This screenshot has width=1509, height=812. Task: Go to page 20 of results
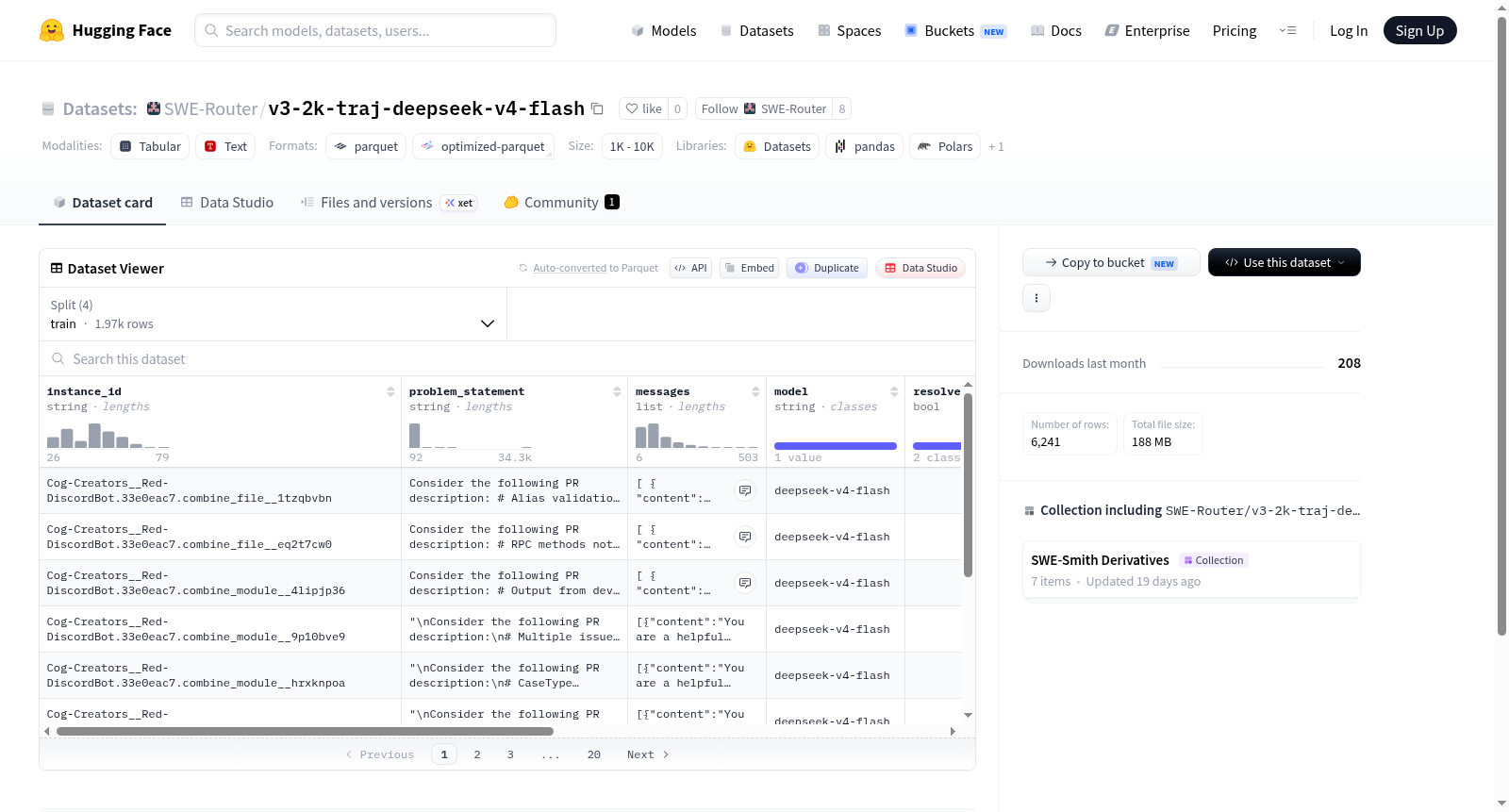[594, 754]
